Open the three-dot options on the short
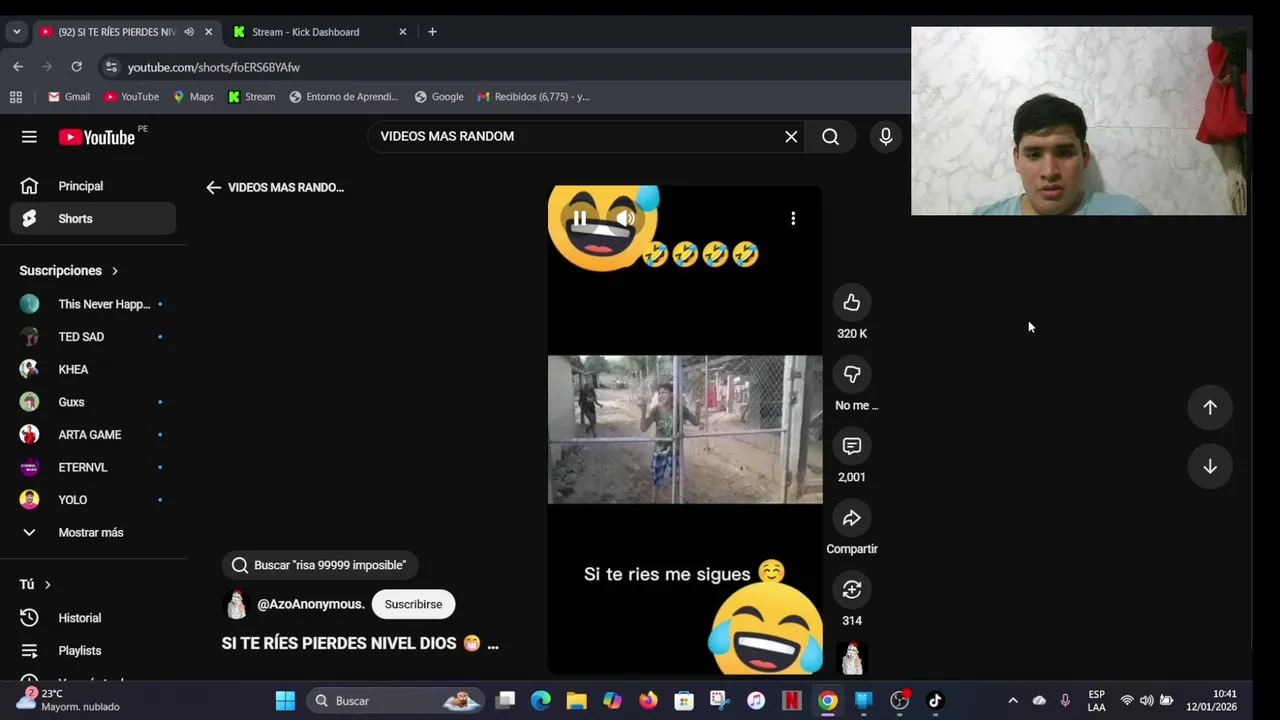Screen dimensions: 1280x720 pyautogui.click(x=793, y=218)
